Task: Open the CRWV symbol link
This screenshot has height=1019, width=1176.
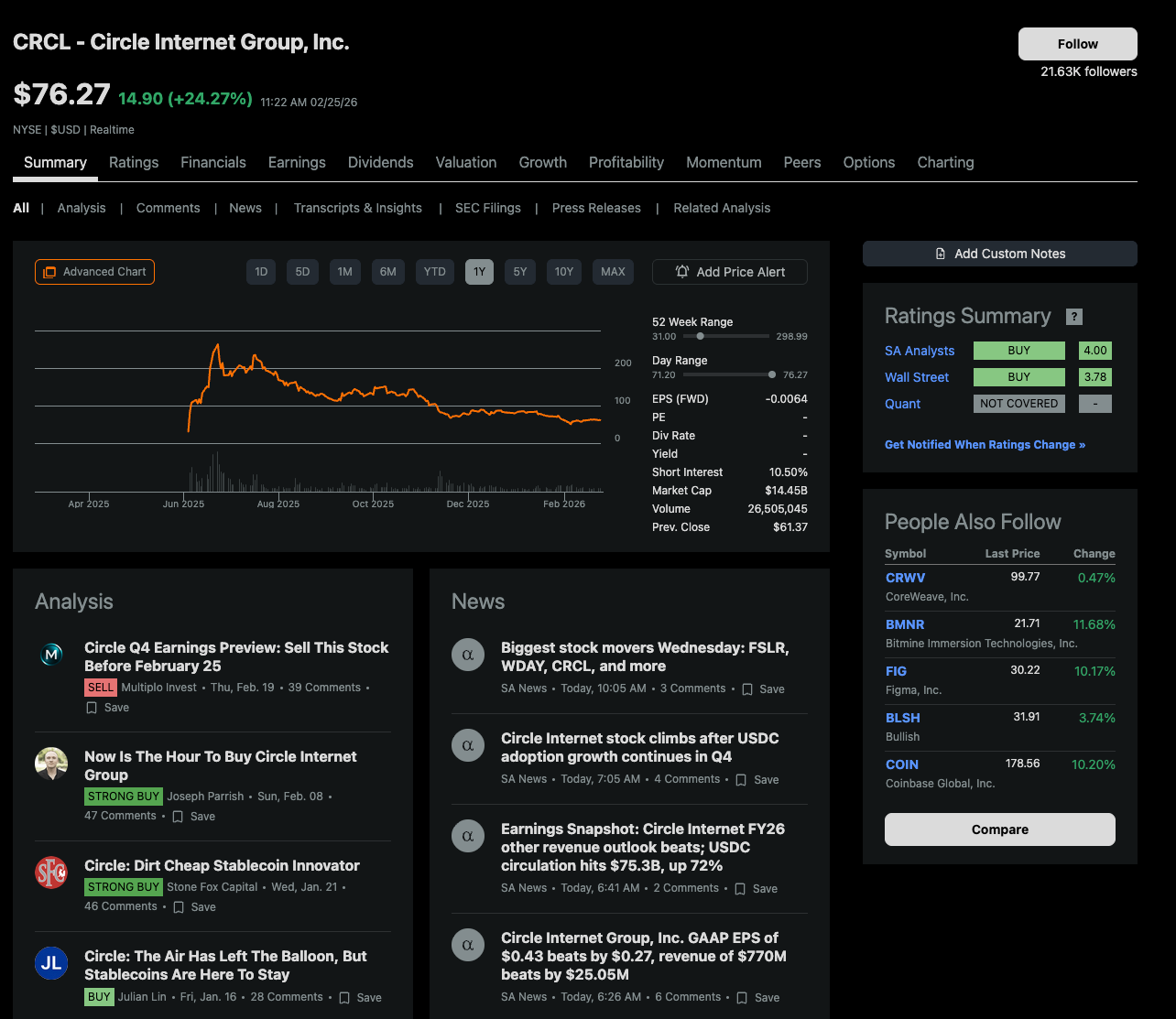Action: coord(906,578)
